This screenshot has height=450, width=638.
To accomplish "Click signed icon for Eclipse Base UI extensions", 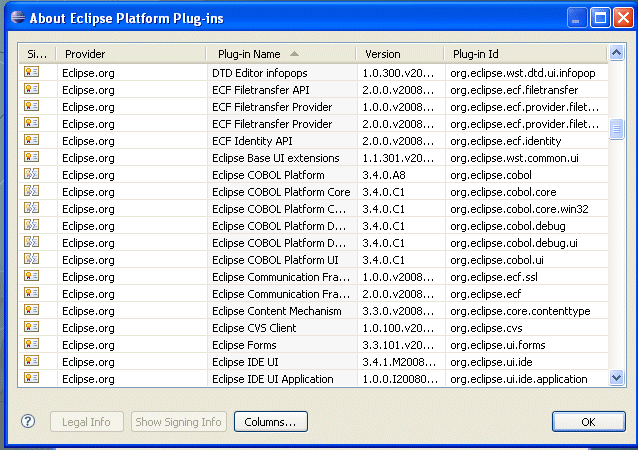I will (x=31, y=157).
